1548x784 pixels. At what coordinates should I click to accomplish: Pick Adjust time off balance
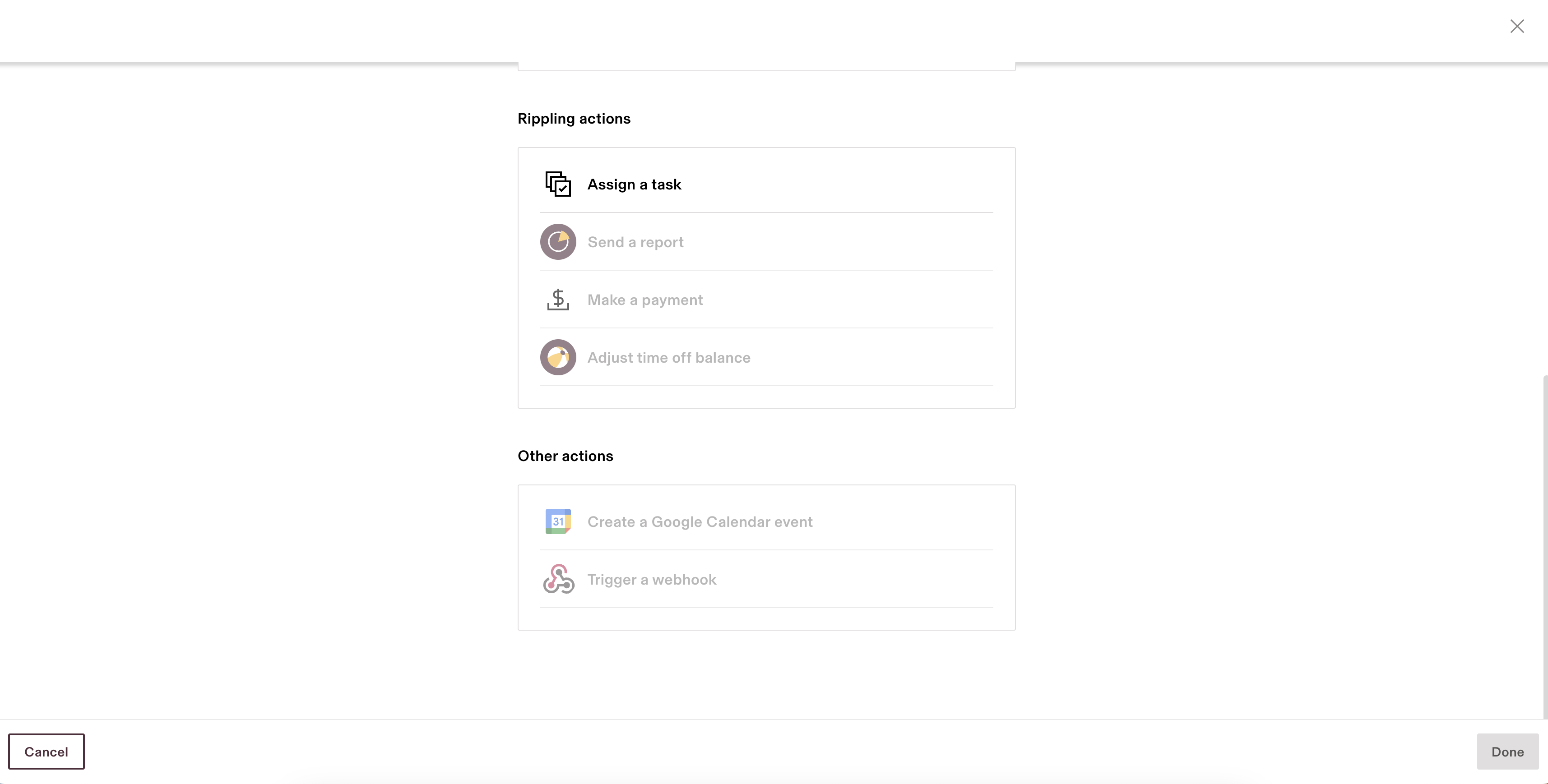coord(766,357)
